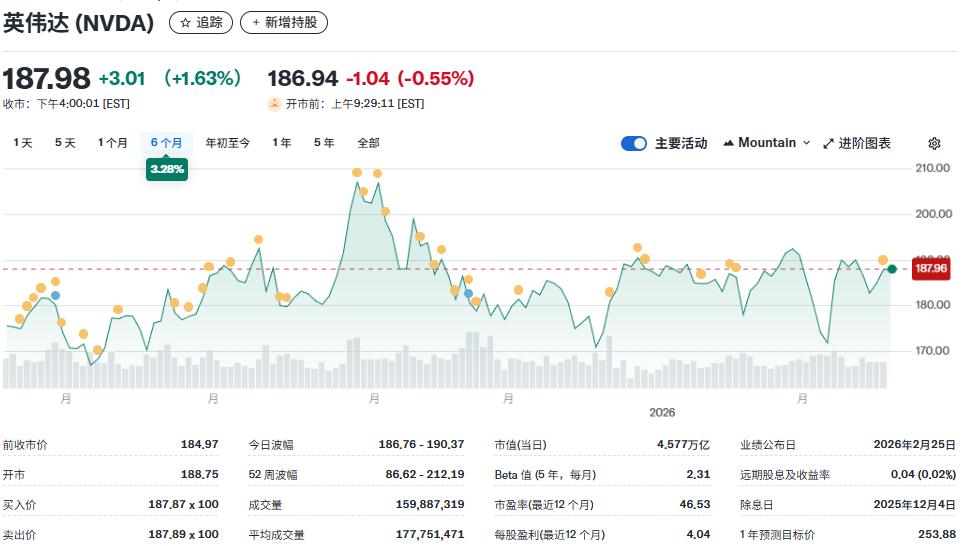Click the 成交量 value 159,887,319

430,504
